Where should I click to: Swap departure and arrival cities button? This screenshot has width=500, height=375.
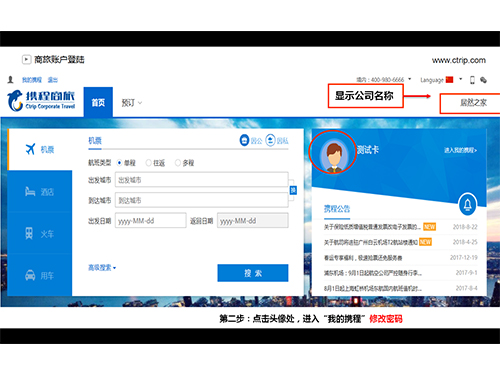click(x=293, y=190)
